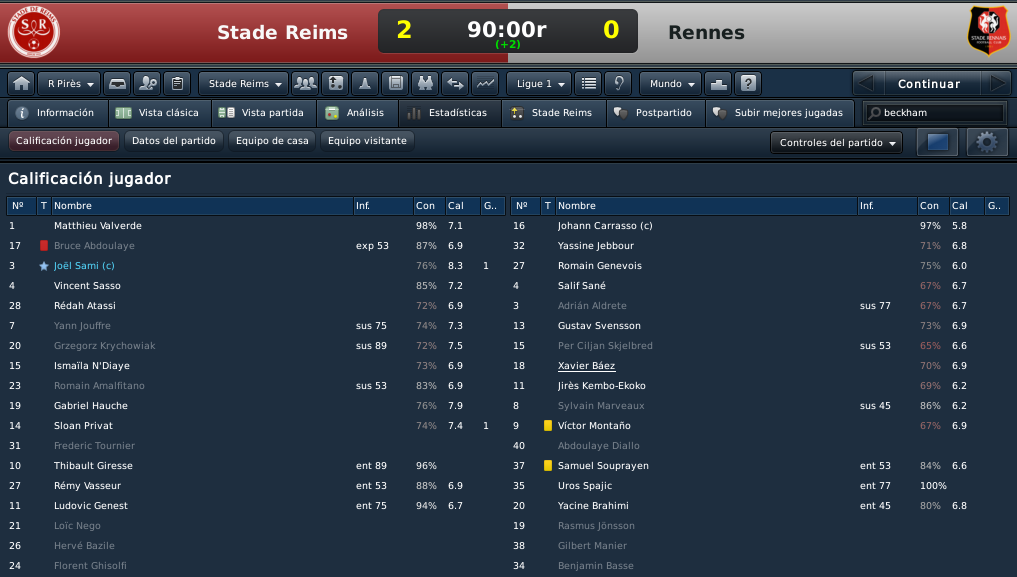The width and height of the screenshot is (1017, 577).
Task: Click the tactics board icon
Action: (335, 84)
